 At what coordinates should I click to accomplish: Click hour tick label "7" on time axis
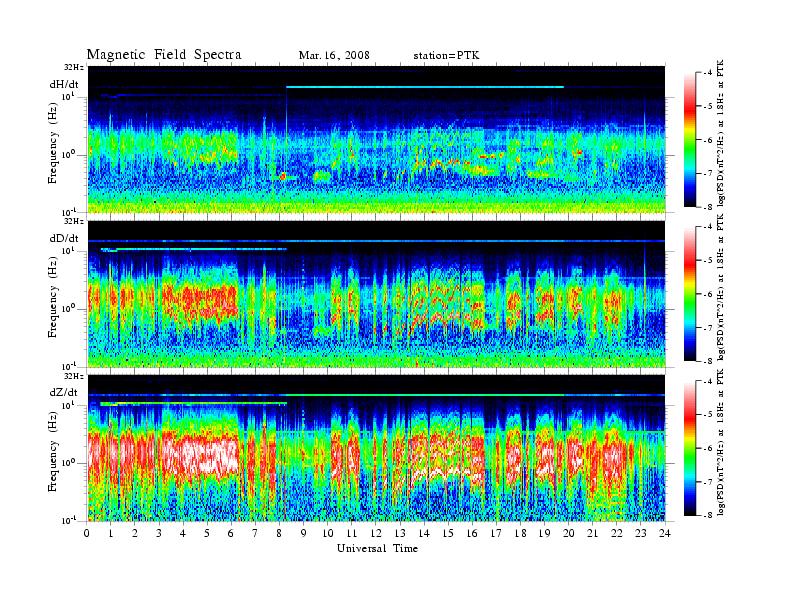pos(255,534)
